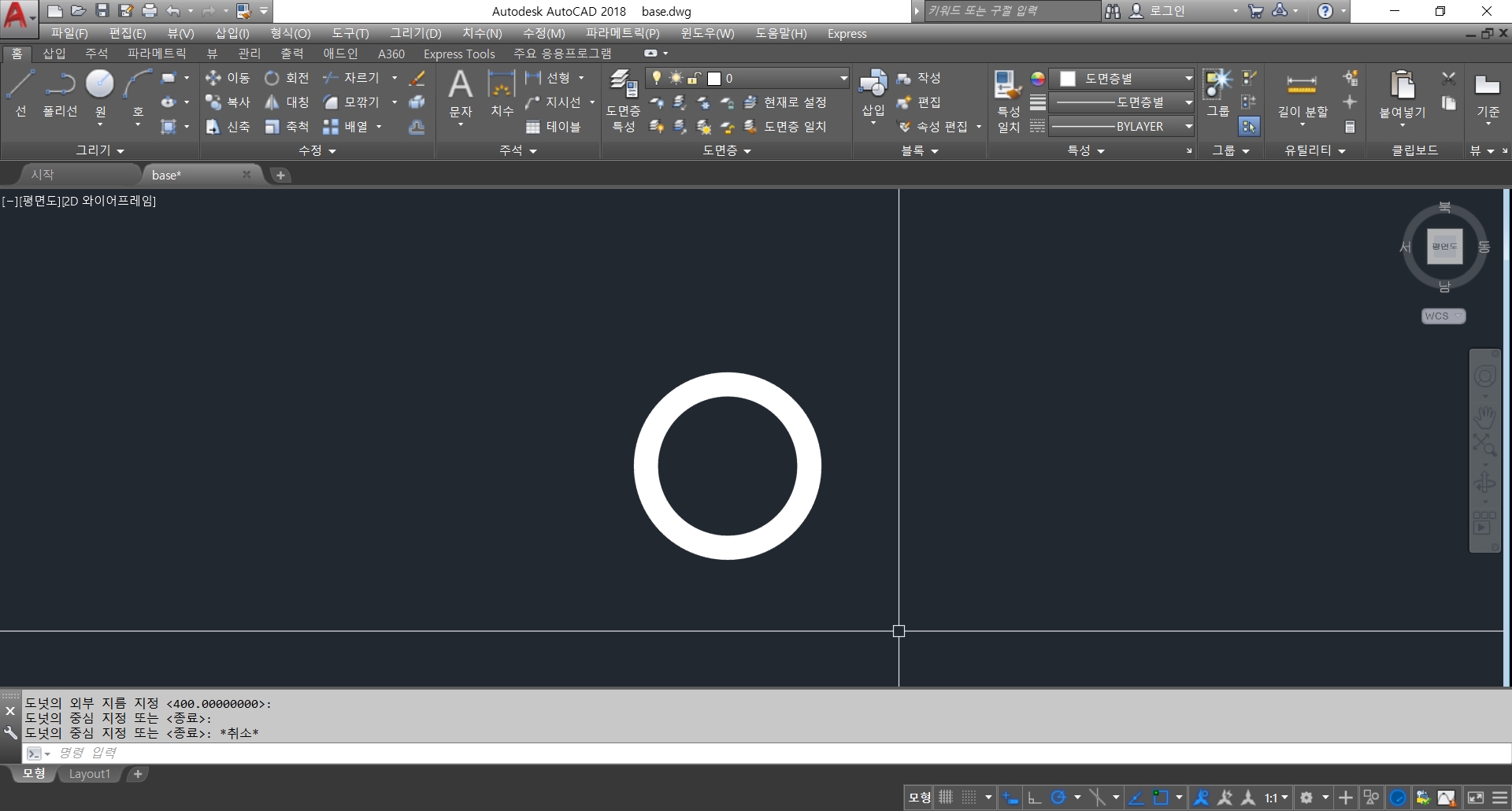This screenshot has height=811, width=1512.
Task: Open the WCS coordinate system dropdown
Action: click(x=1443, y=316)
